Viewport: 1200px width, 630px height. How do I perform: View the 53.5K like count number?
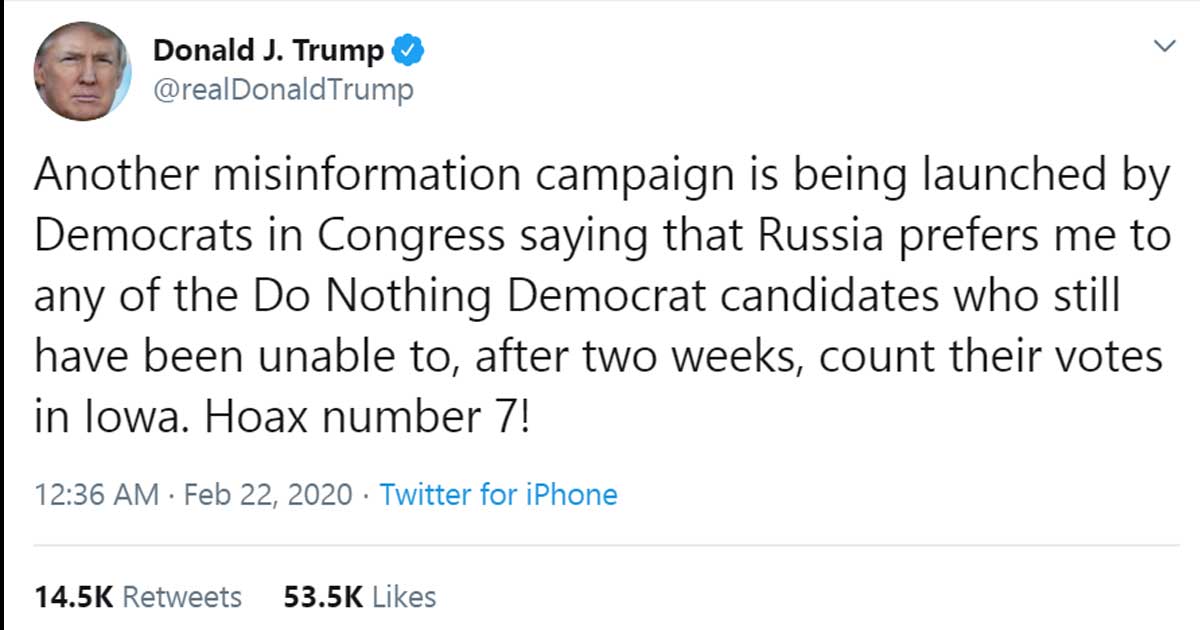click(323, 597)
